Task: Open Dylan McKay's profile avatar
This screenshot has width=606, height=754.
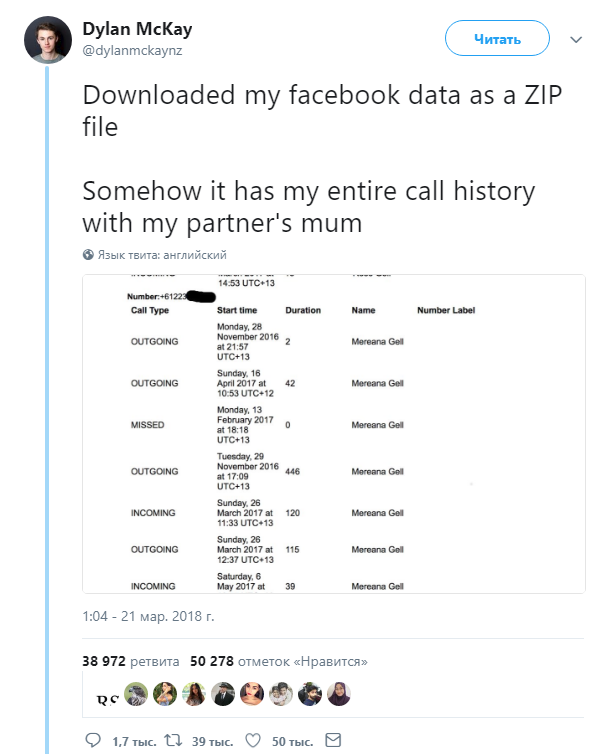Action: (46, 40)
